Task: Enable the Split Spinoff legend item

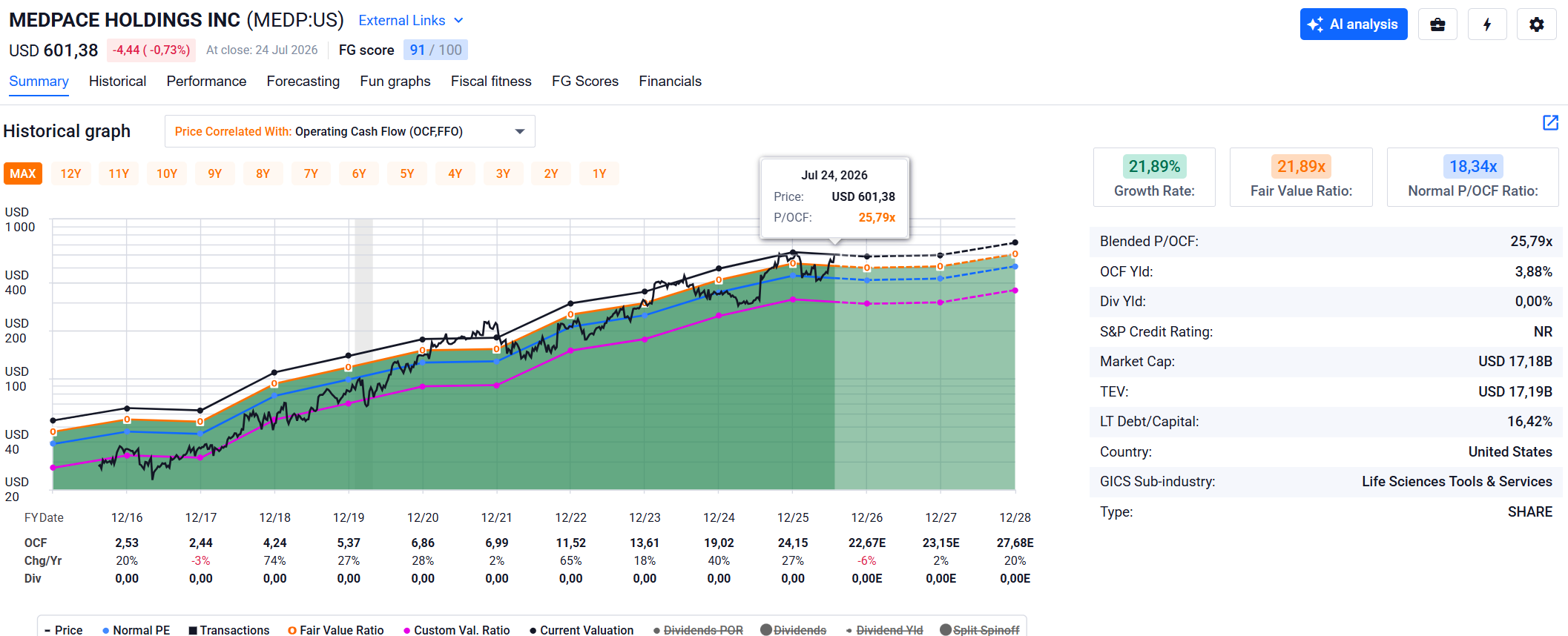Action: click(x=980, y=630)
